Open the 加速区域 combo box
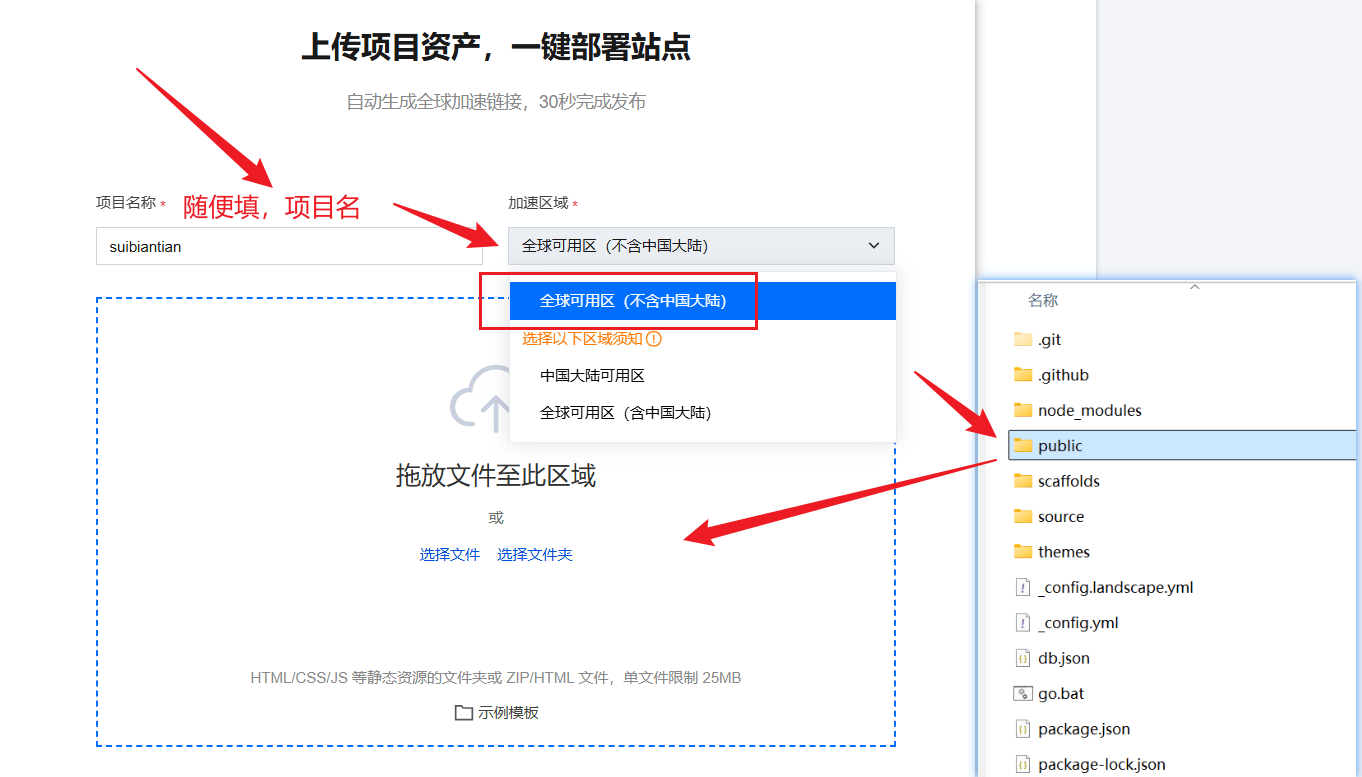Screen dimensions: 1362x777 [x=700, y=246]
